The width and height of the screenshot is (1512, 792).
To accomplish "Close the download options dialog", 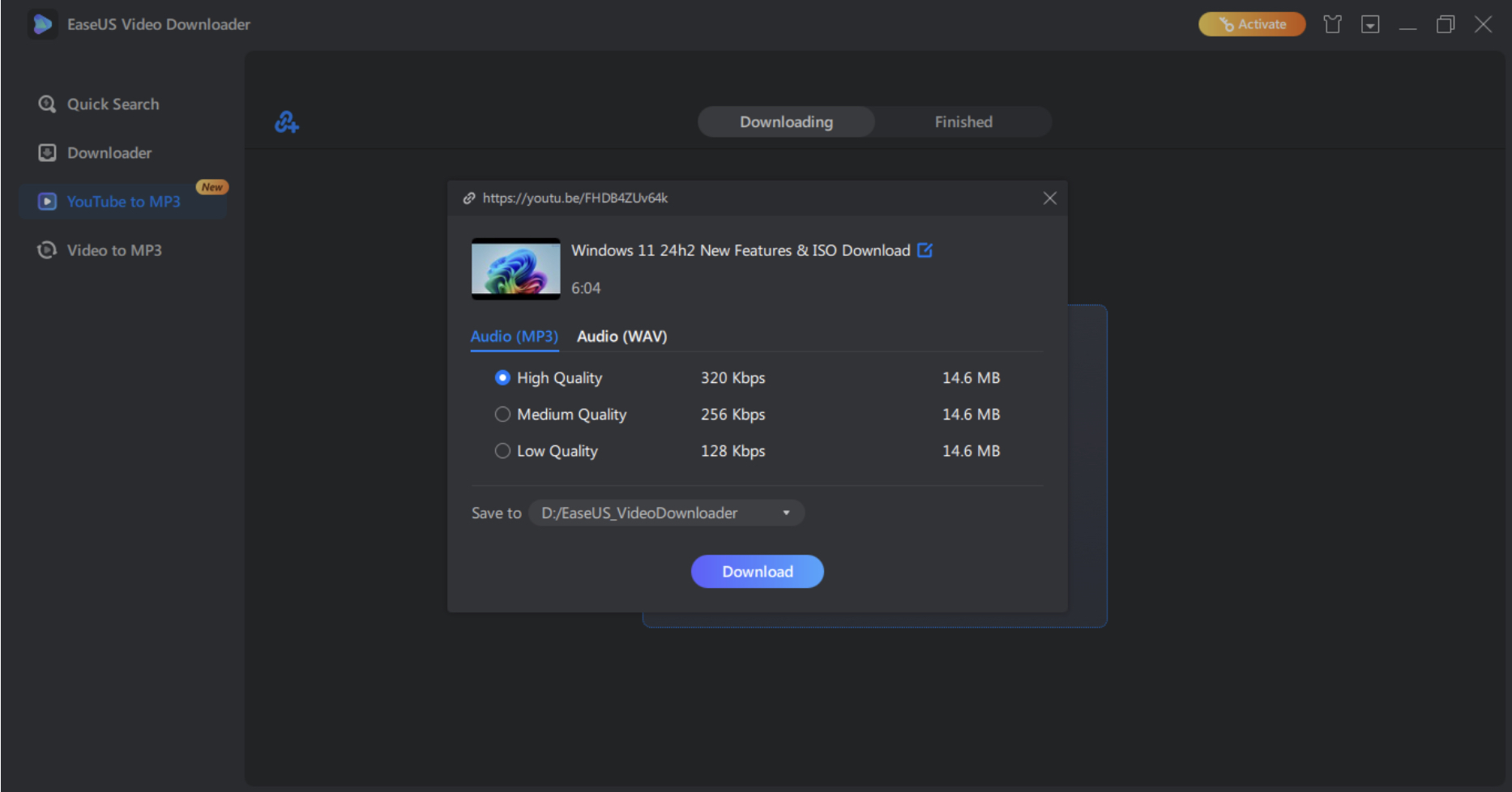I will coord(1049,198).
